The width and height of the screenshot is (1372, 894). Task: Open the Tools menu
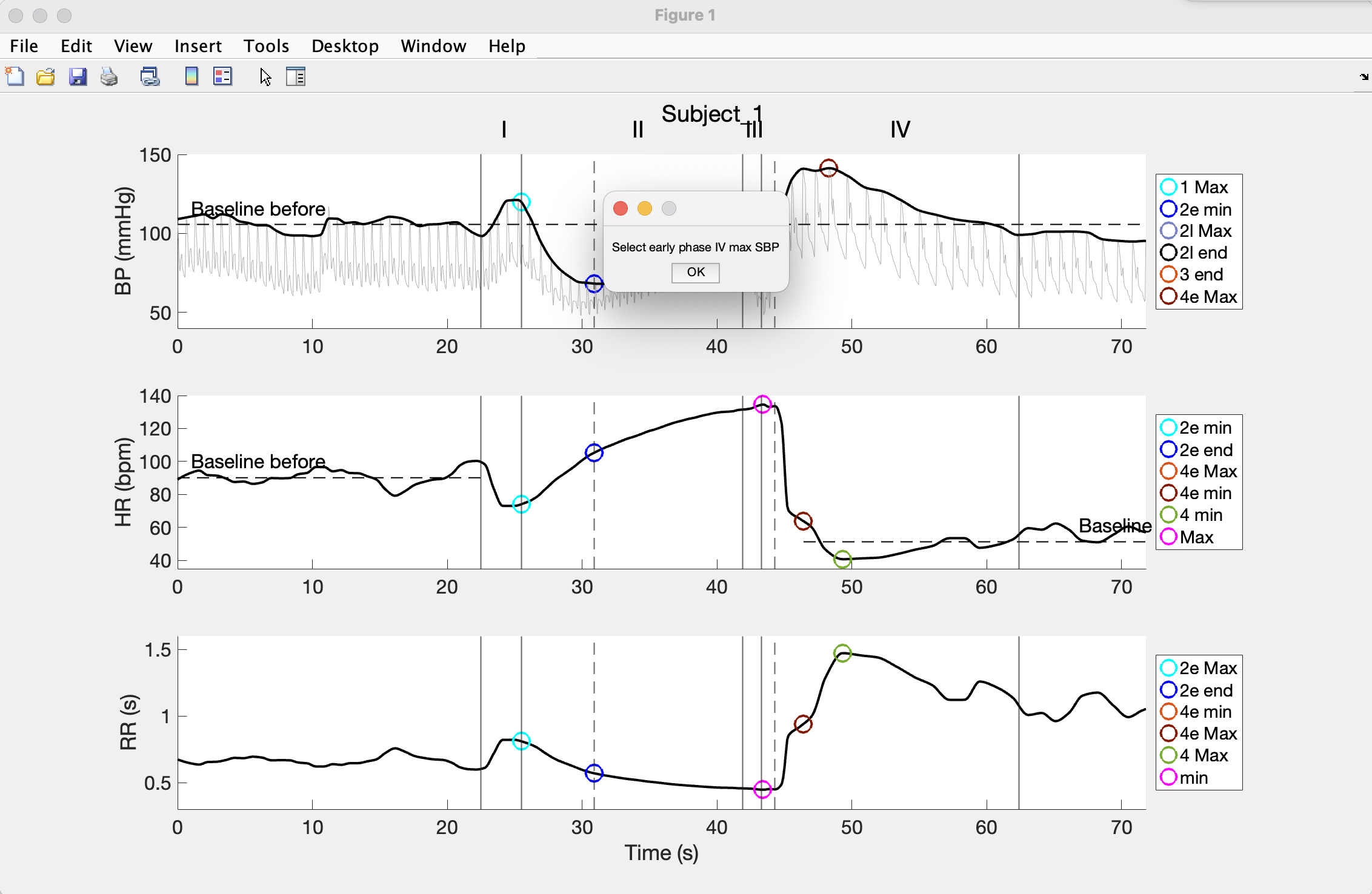(x=266, y=46)
